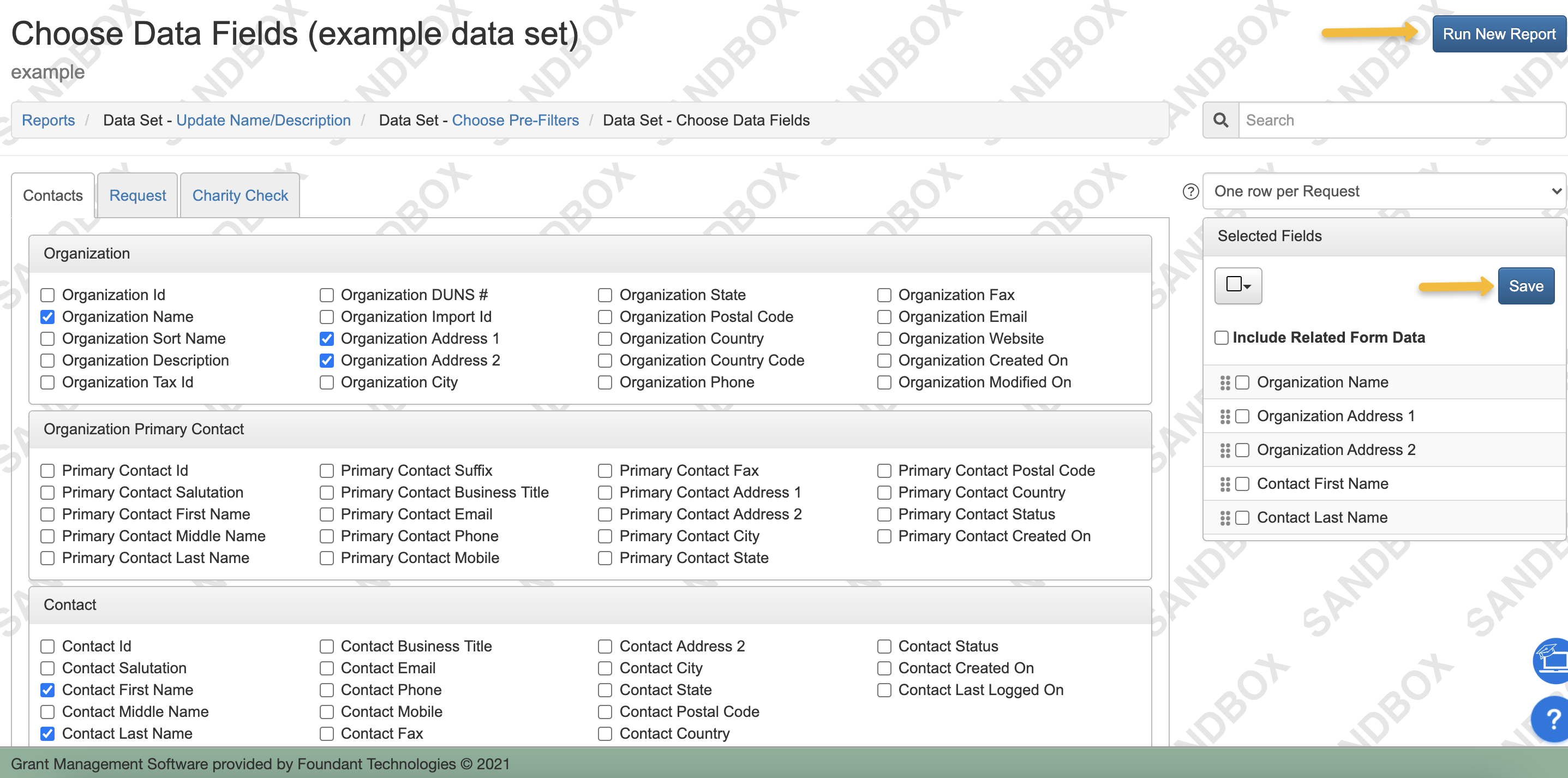Tick the Organization Modified On checkbox
This screenshot has height=778, width=1568.
pyautogui.click(x=884, y=383)
